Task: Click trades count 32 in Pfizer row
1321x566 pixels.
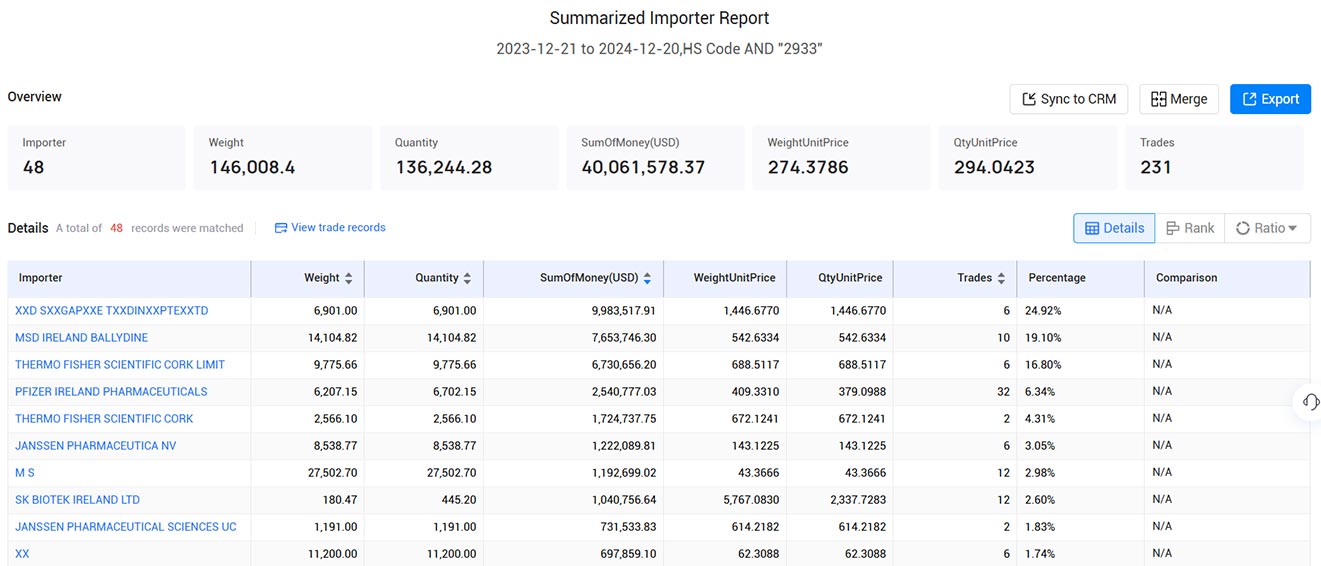Action: click(x=1003, y=392)
